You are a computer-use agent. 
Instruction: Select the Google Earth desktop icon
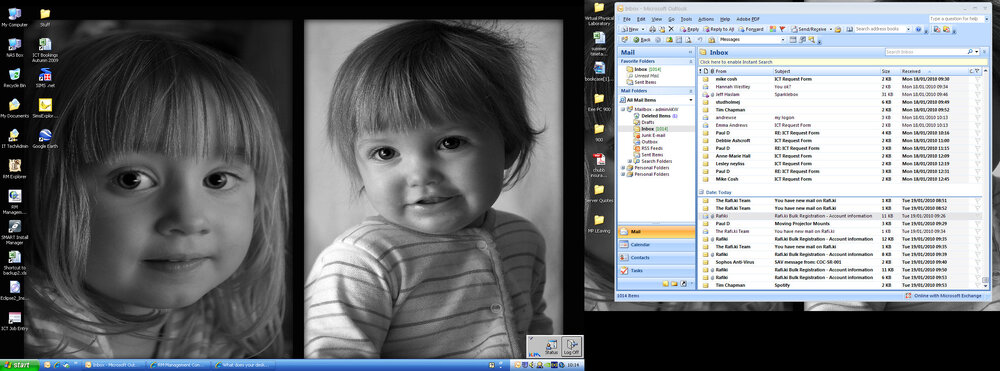click(45, 138)
